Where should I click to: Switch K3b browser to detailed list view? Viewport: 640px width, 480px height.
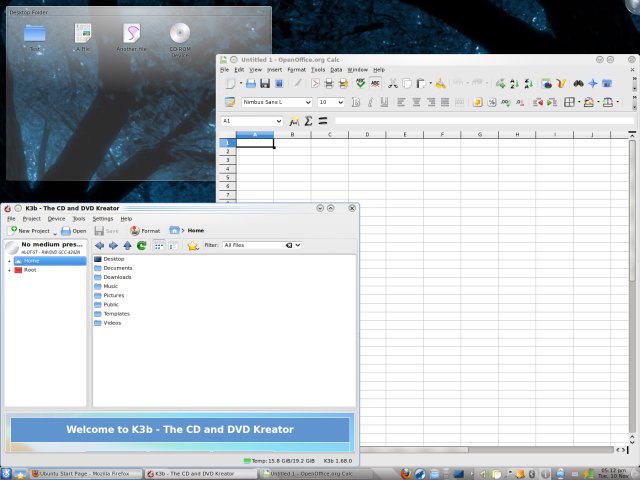[x=173, y=246]
